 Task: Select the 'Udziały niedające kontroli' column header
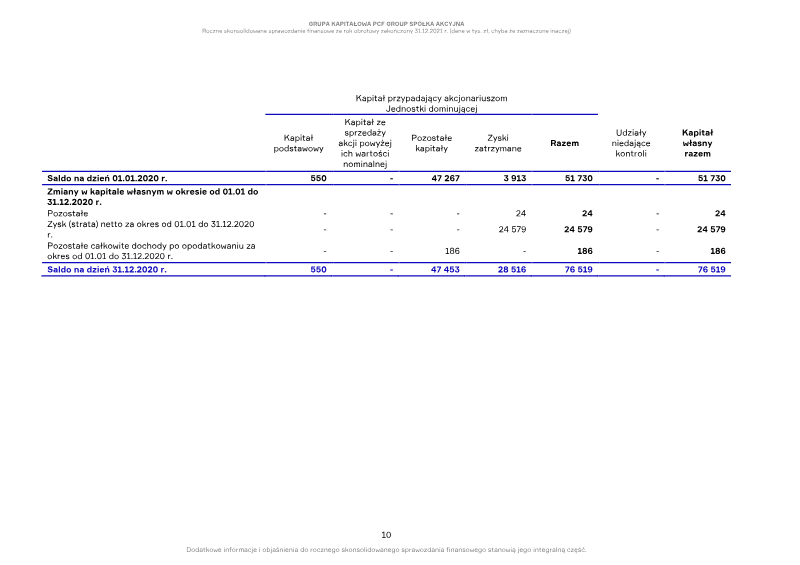tap(631, 143)
